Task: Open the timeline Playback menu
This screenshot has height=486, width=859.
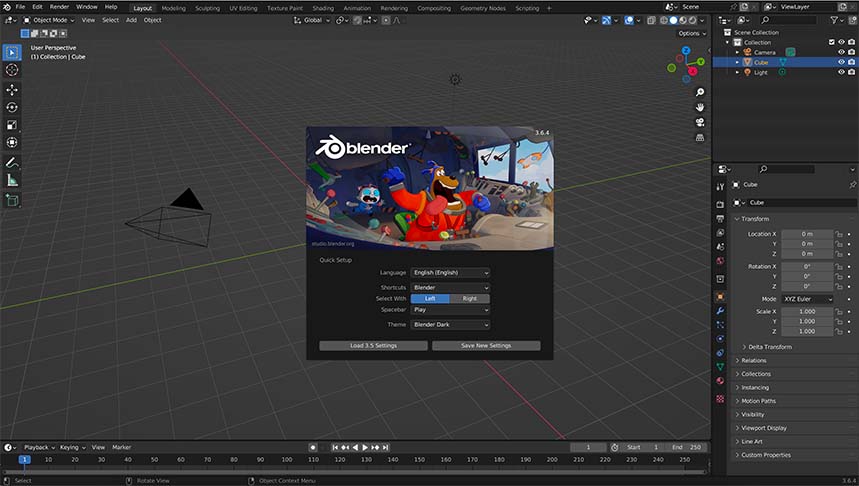Action: [39, 448]
